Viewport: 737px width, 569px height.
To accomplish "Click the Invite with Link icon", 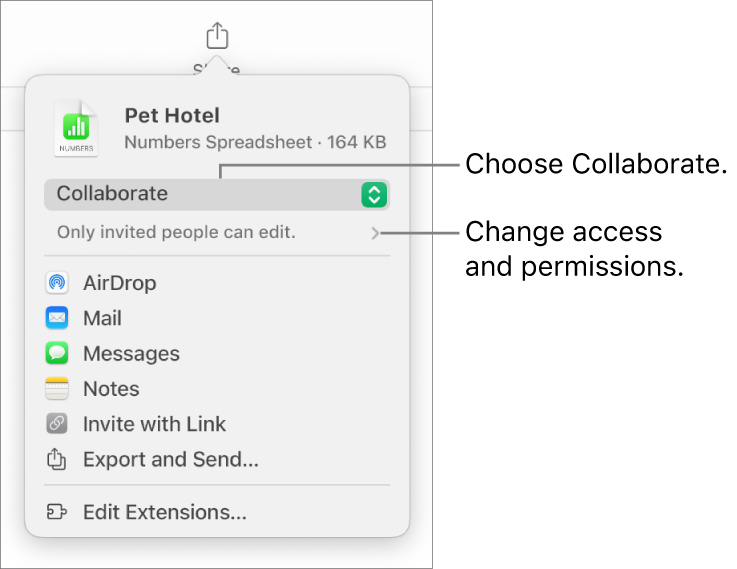I will click(x=58, y=424).
